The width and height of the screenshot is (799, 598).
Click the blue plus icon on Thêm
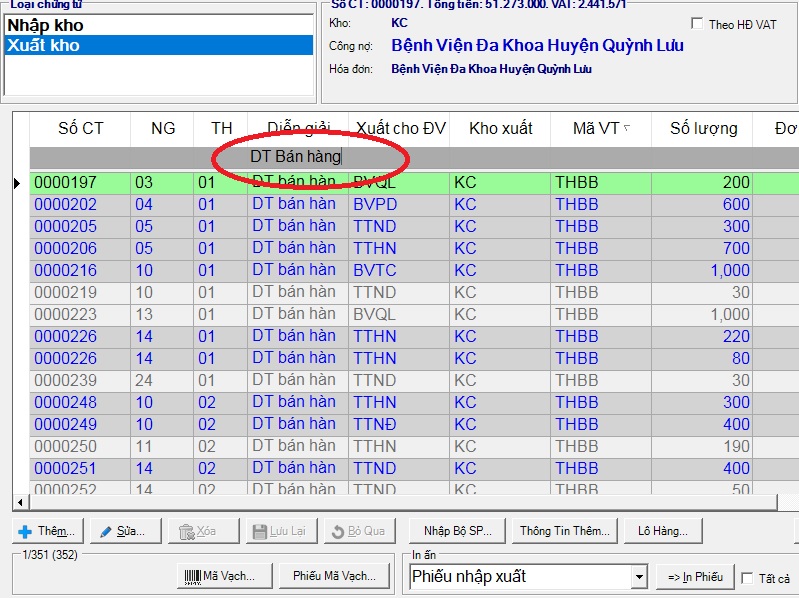point(24,532)
